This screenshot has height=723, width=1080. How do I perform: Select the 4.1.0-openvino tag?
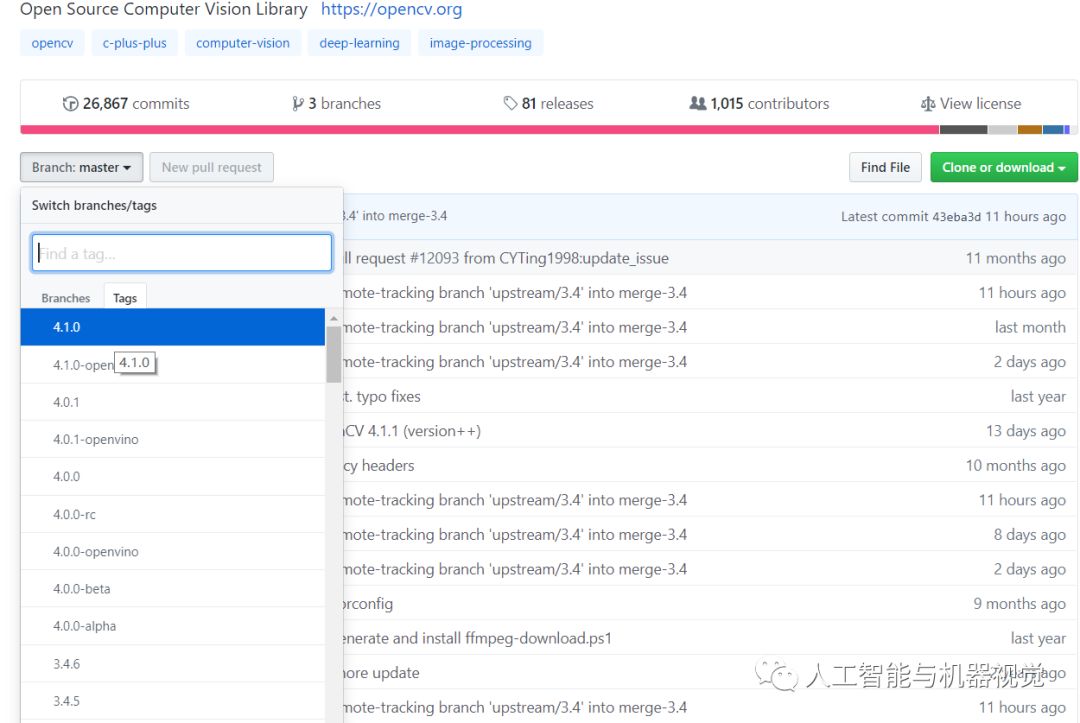coord(172,364)
